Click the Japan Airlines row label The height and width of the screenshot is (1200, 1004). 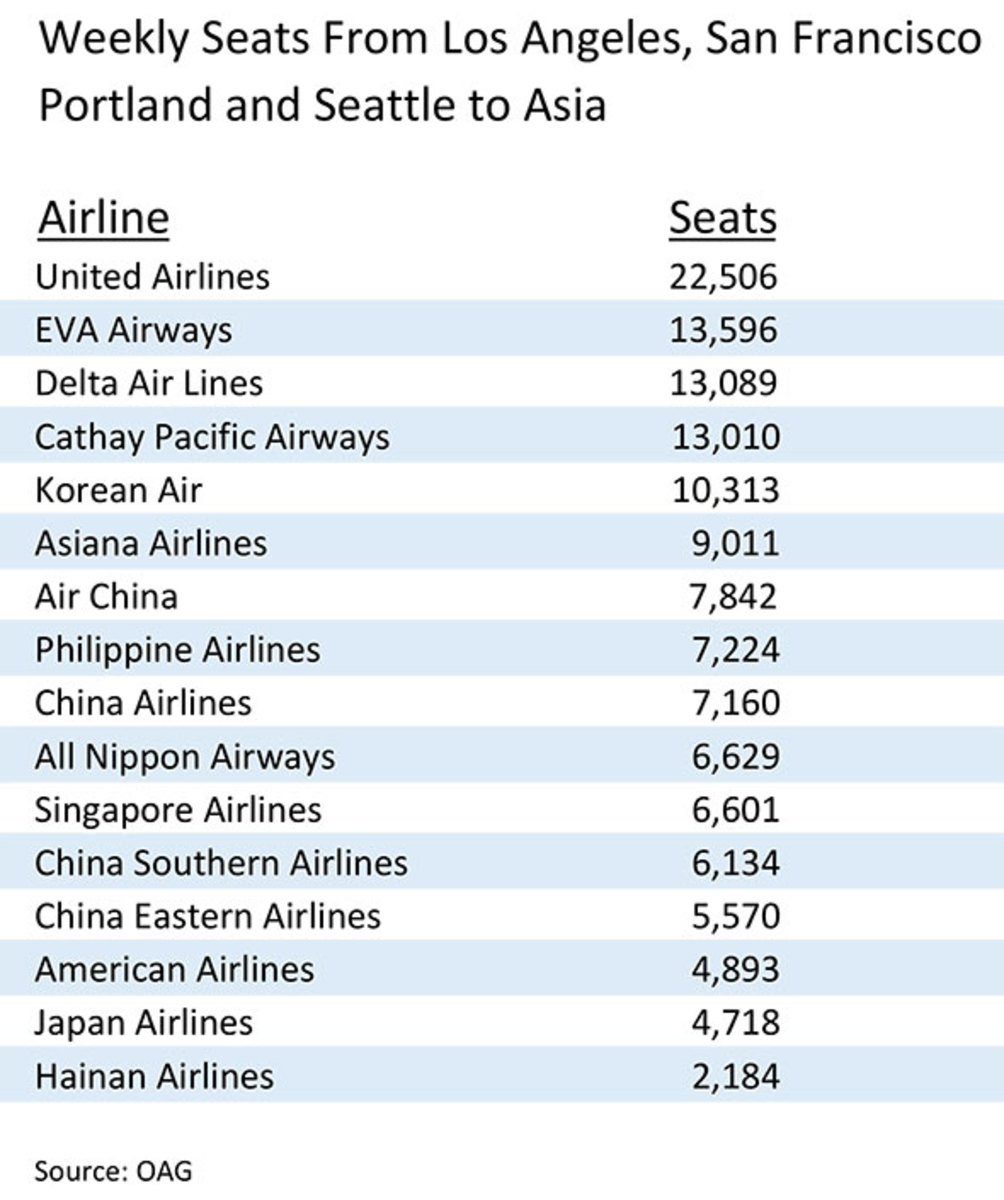(x=143, y=1023)
